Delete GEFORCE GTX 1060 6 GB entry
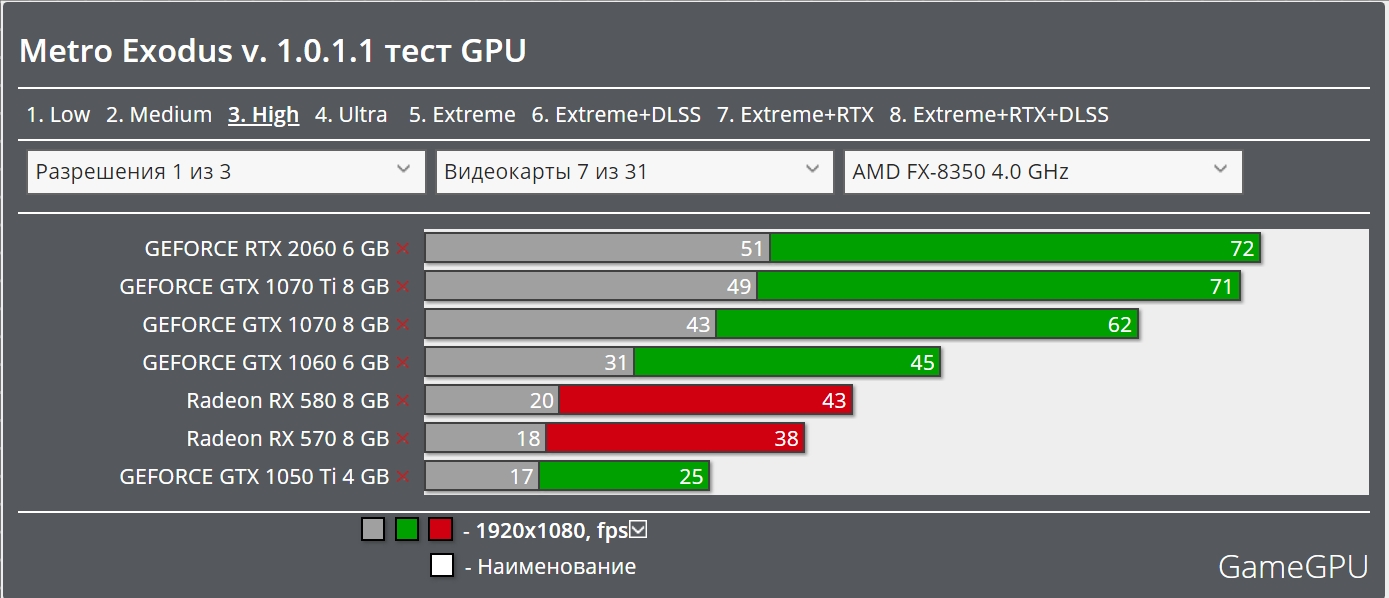 (x=403, y=363)
